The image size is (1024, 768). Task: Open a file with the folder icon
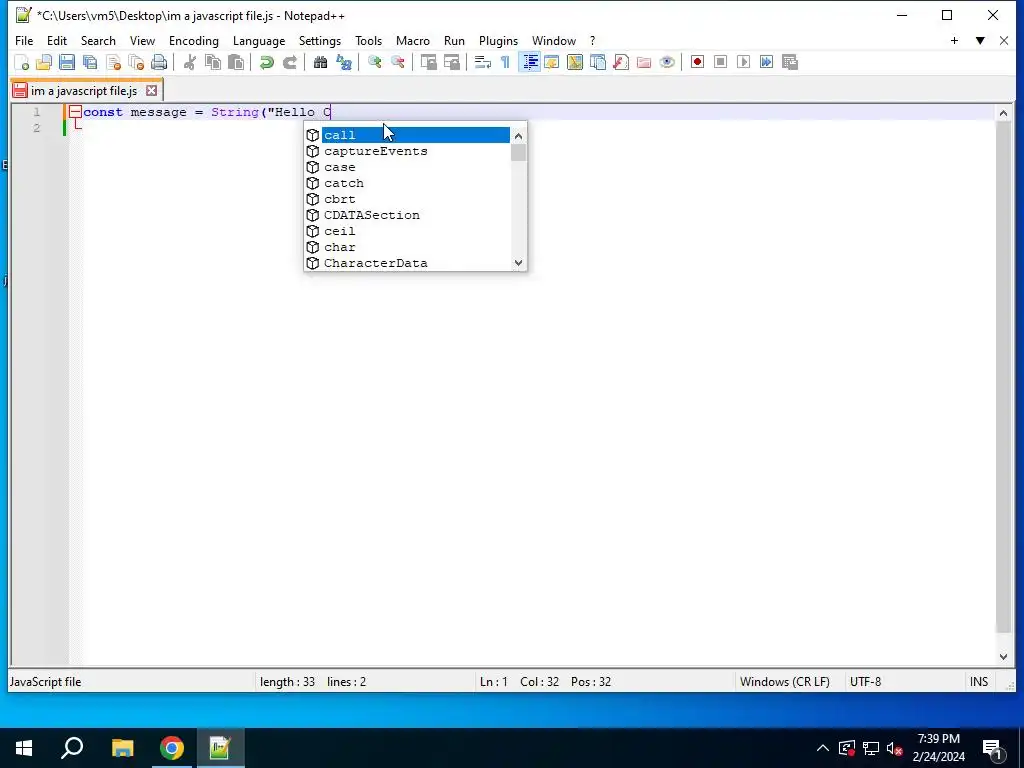tap(44, 62)
